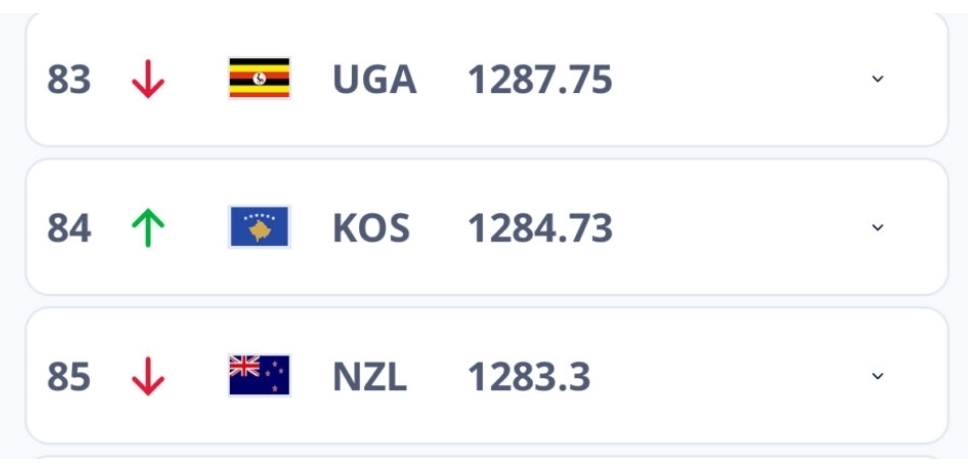968x467 pixels.
Task: Select the KOS team code
Action: [371, 228]
